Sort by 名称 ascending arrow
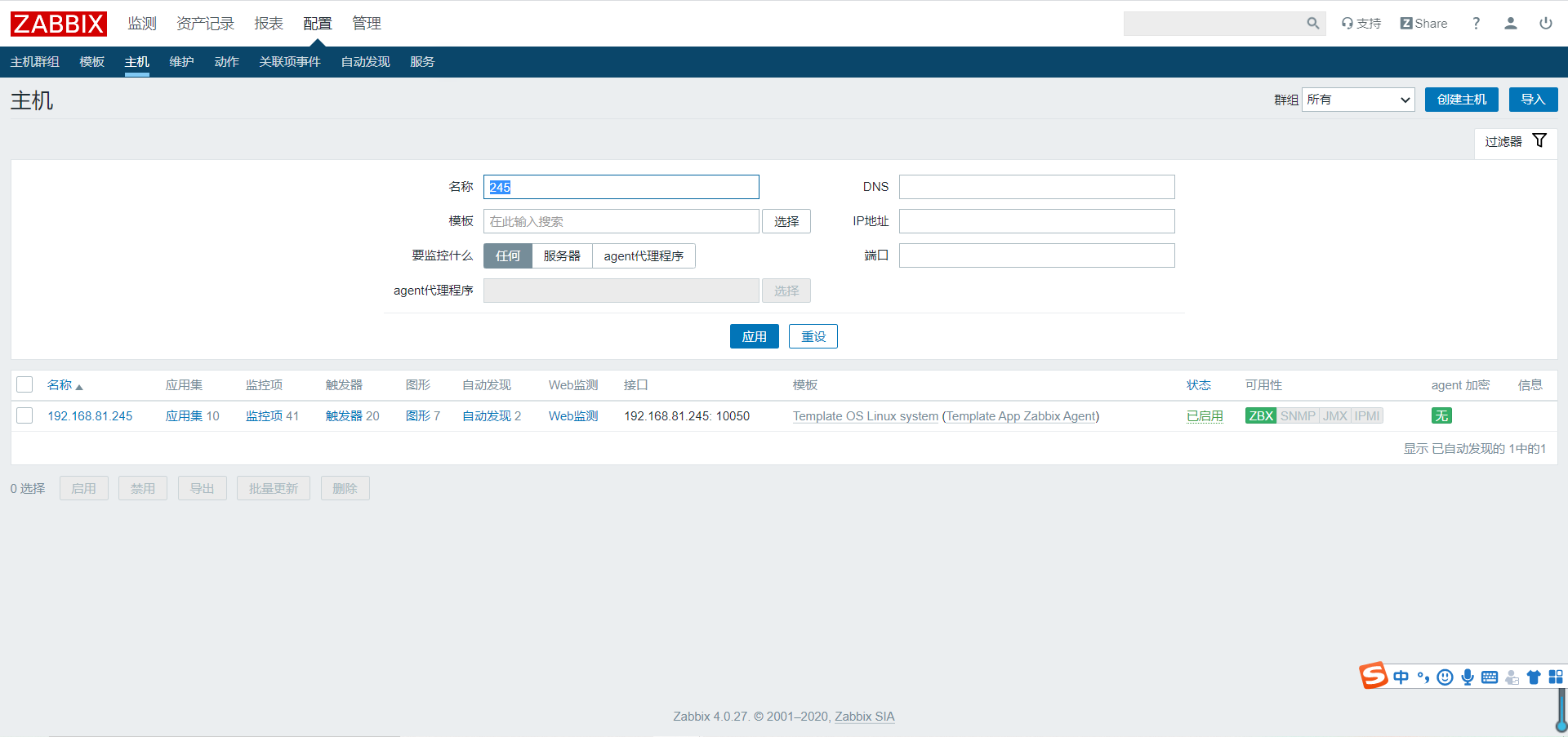This screenshot has width=1568, height=737. pyautogui.click(x=79, y=387)
